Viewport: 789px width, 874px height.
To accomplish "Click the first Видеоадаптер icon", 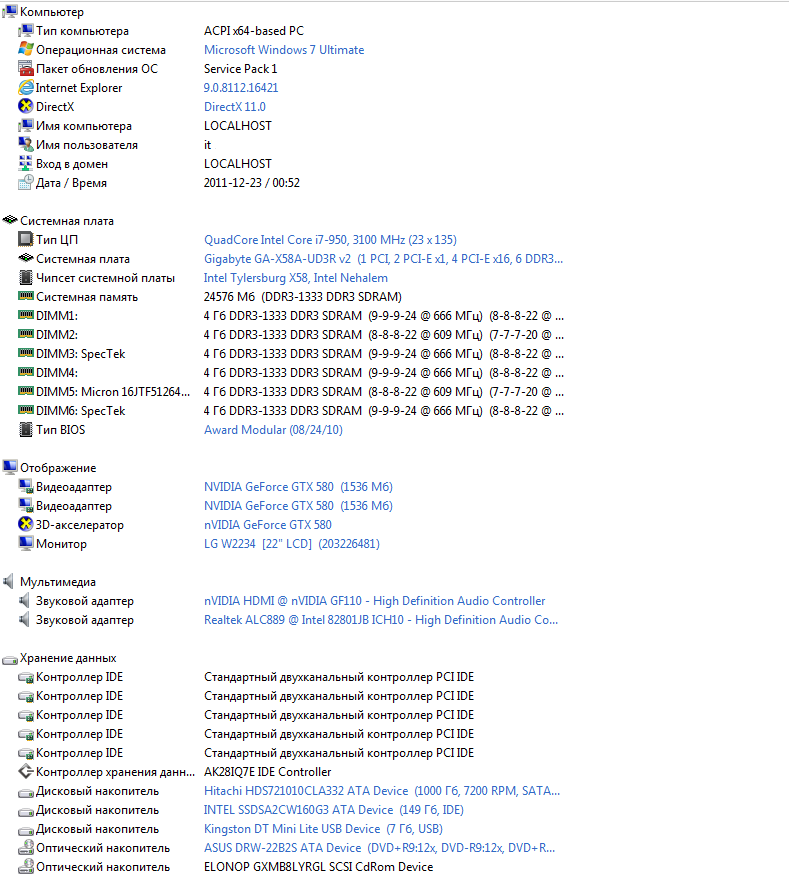I will pos(26,486).
